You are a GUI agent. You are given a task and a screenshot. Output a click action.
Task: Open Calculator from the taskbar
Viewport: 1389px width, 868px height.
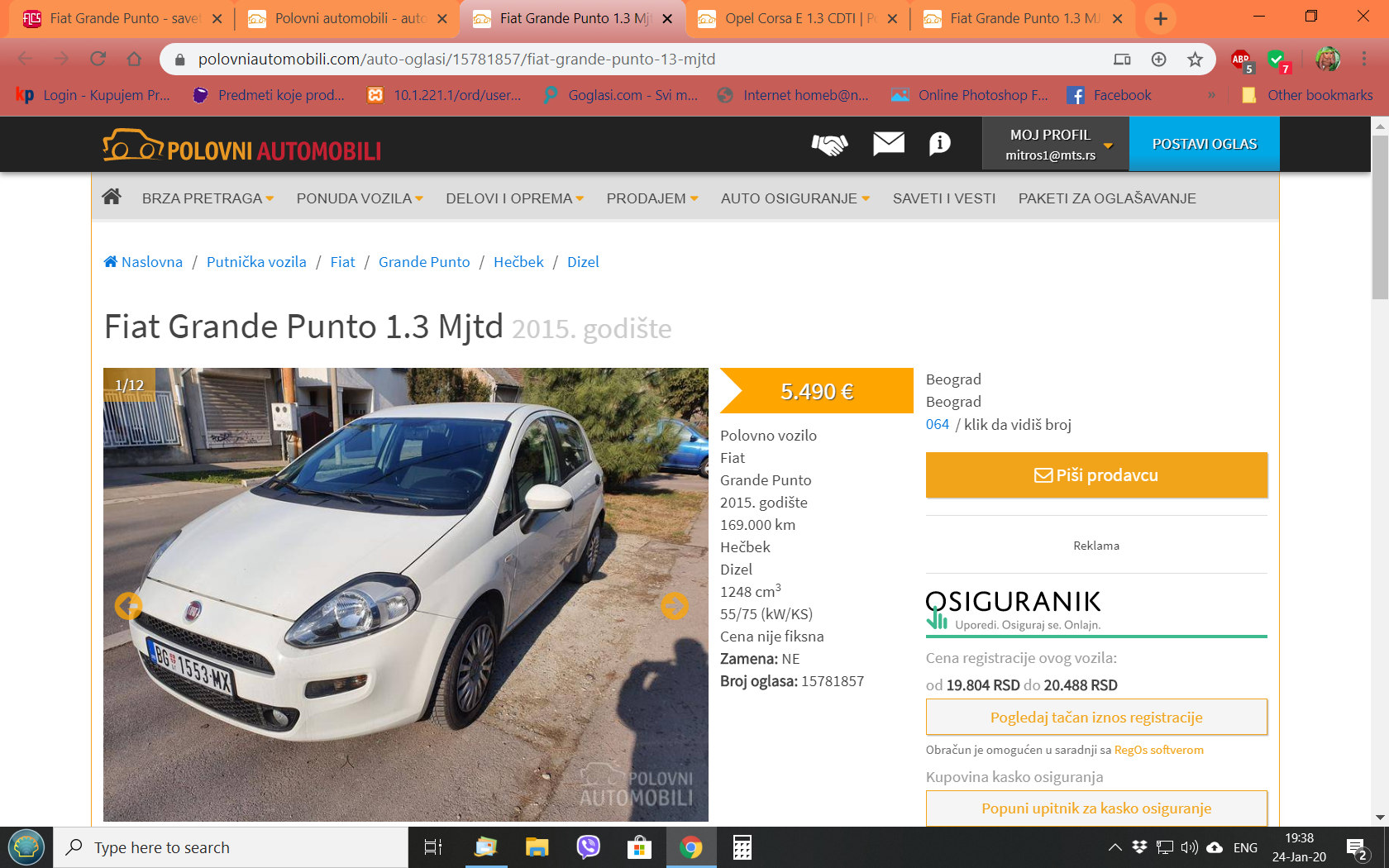click(x=742, y=847)
